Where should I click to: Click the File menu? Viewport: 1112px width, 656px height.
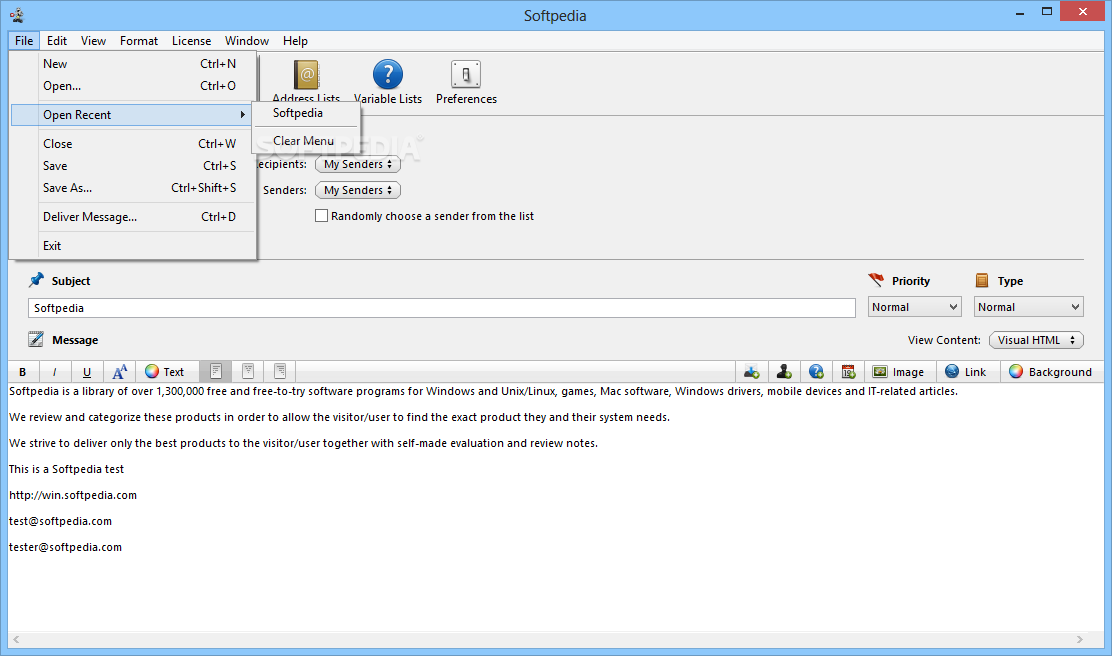[x=24, y=40]
